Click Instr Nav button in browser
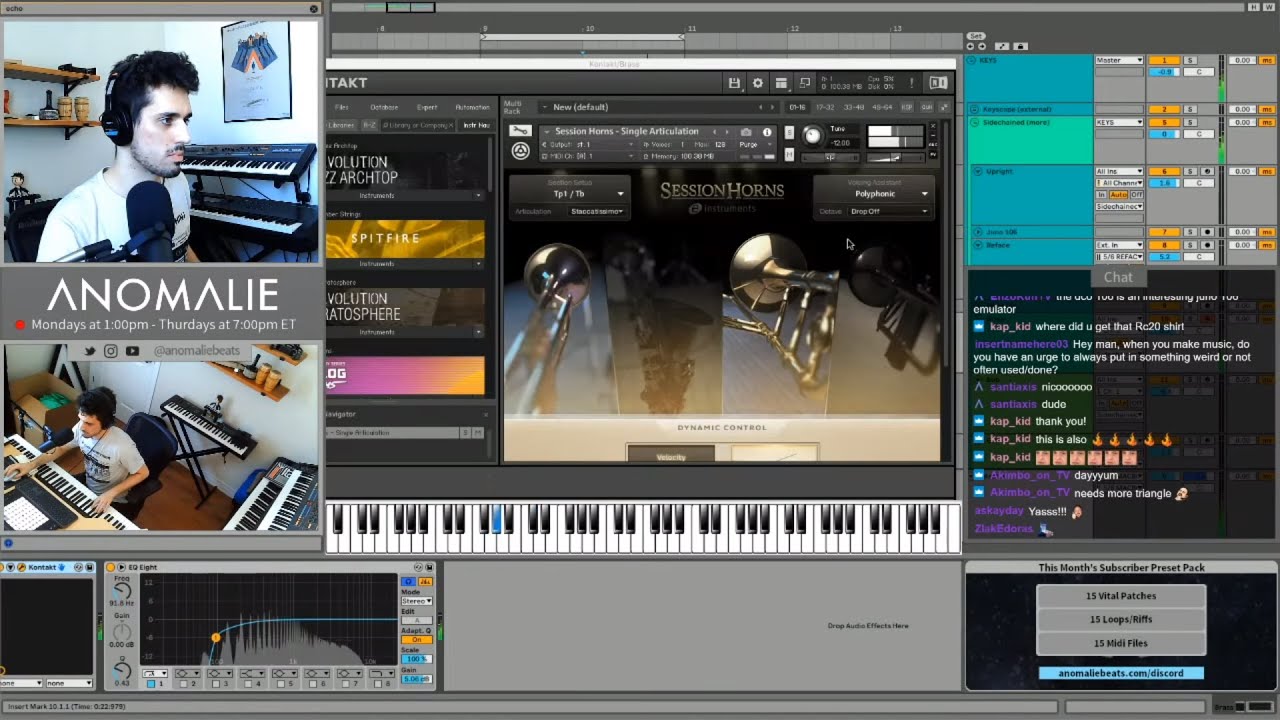The width and height of the screenshot is (1280, 720). (476, 125)
